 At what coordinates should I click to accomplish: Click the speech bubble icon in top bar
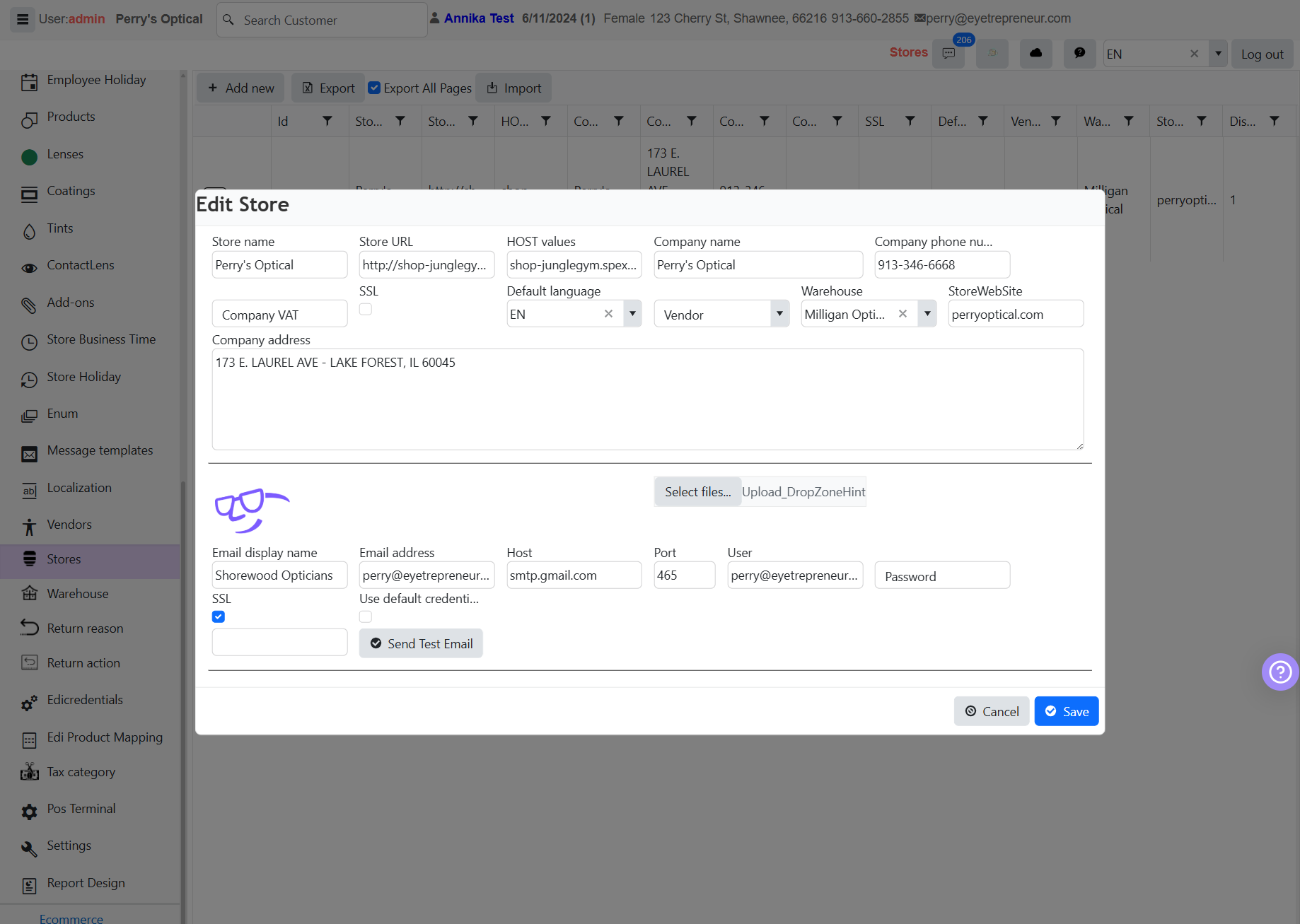[x=1079, y=54]
